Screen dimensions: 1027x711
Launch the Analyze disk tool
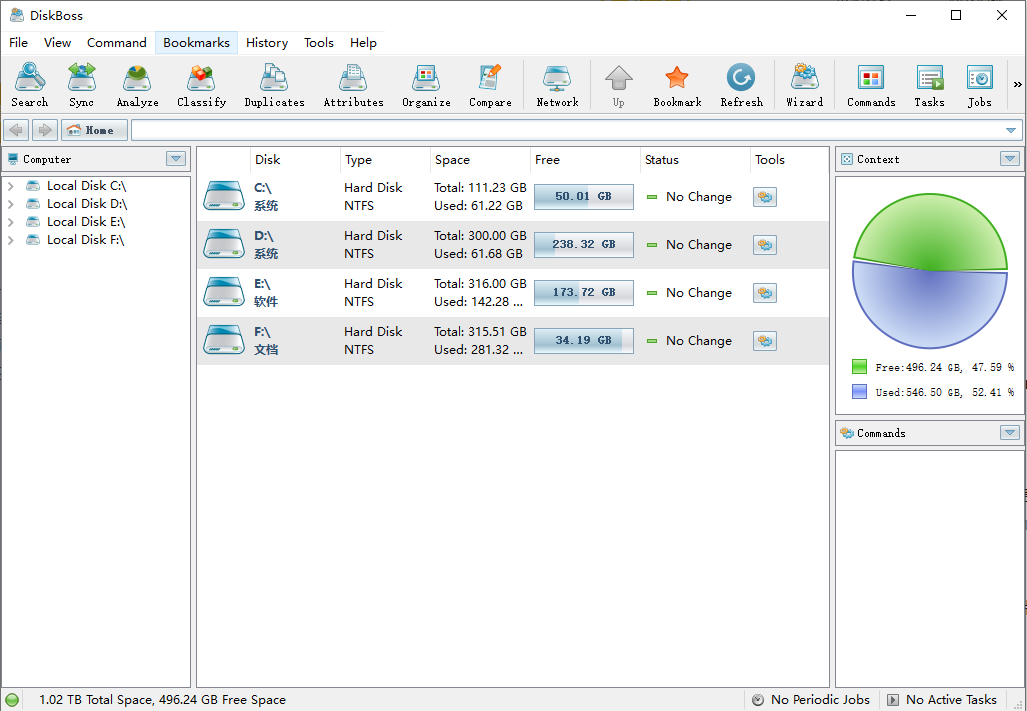(x=137, y=85)
